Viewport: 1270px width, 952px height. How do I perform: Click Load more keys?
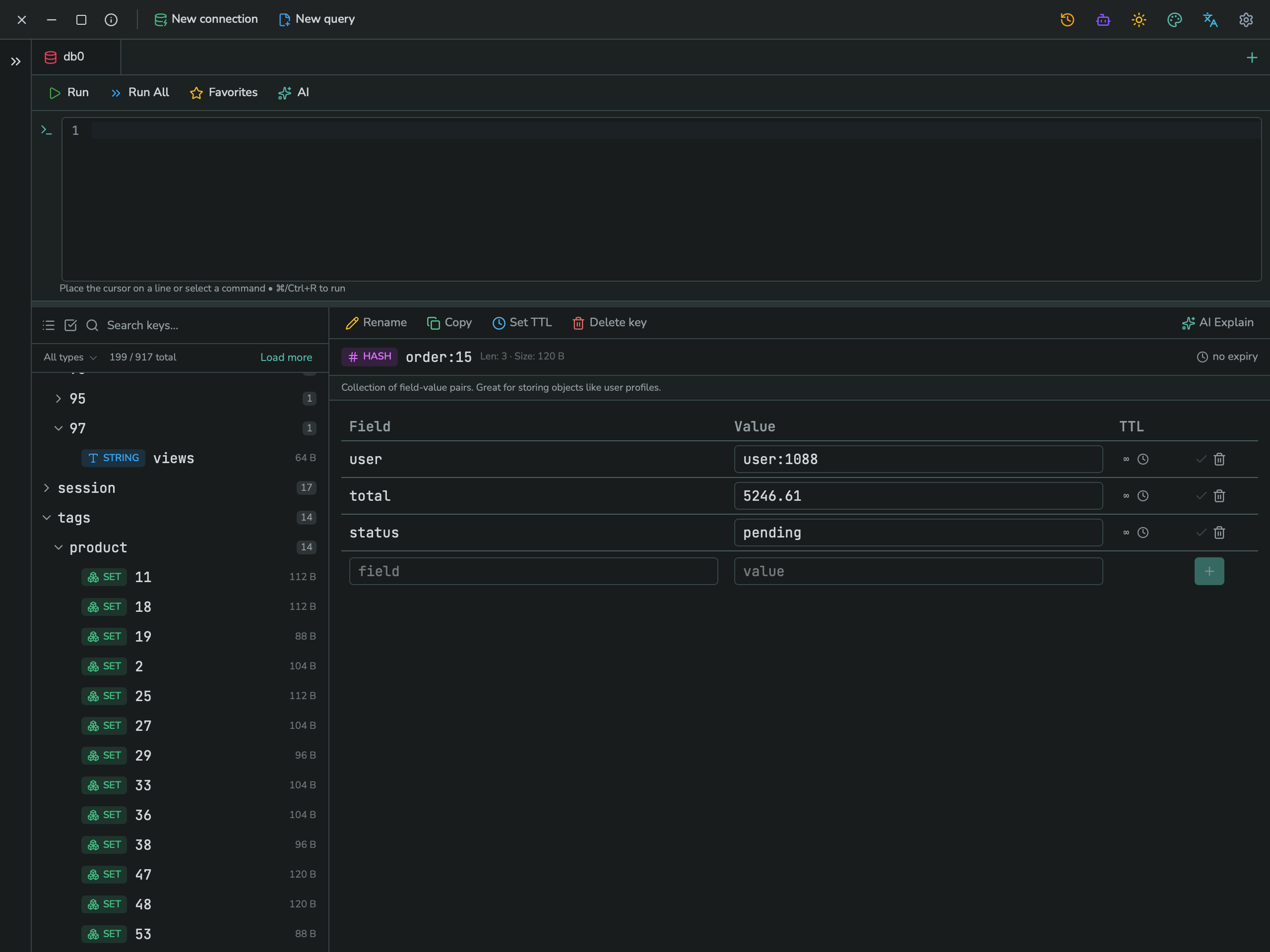[x=286, y=357]
